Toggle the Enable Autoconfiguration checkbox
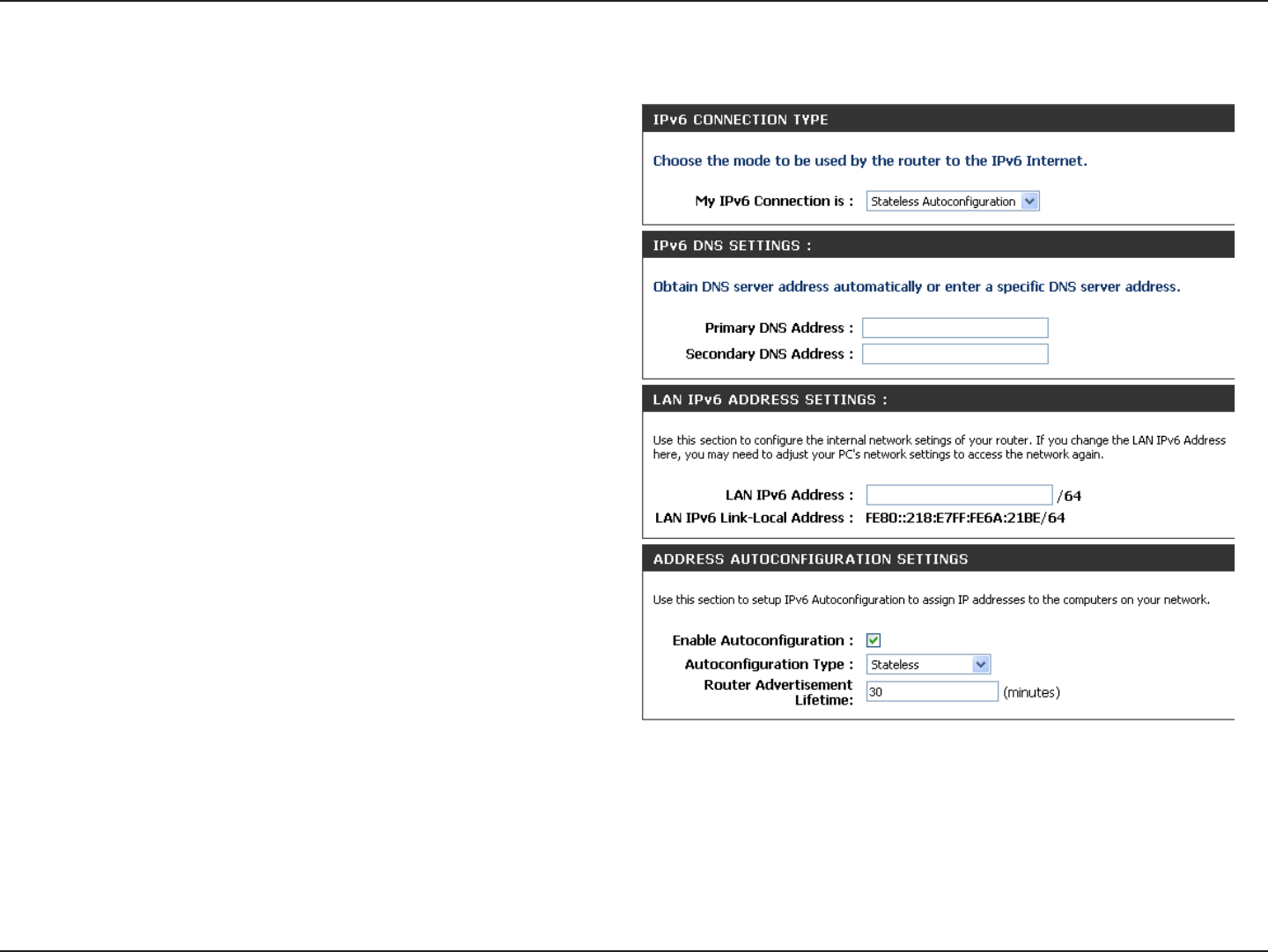Screen dimensions: 1268x952 (x=874, y=640)
